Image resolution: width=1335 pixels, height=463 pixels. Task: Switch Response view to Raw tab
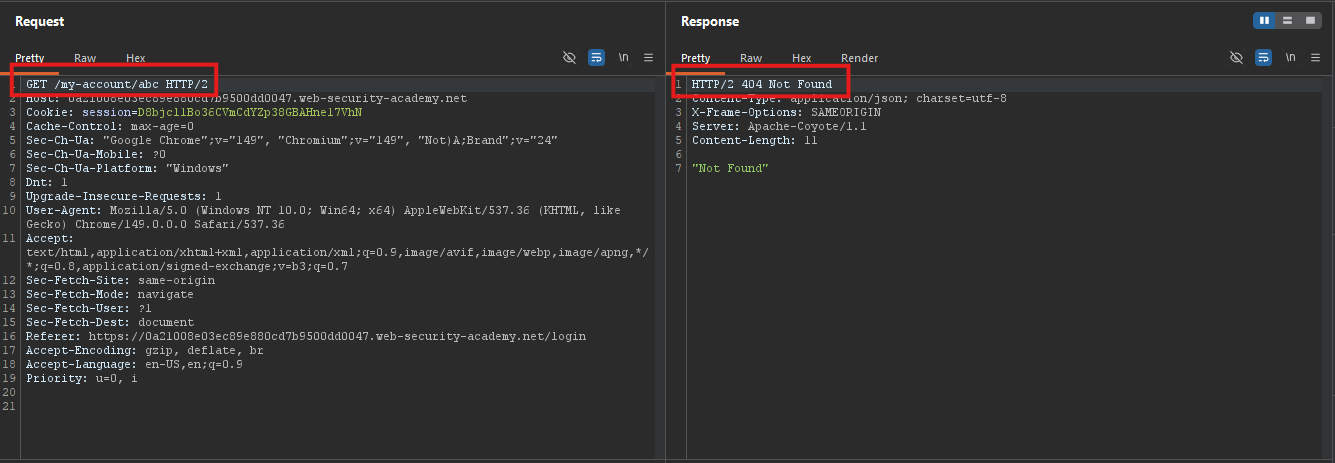[751, 58]
